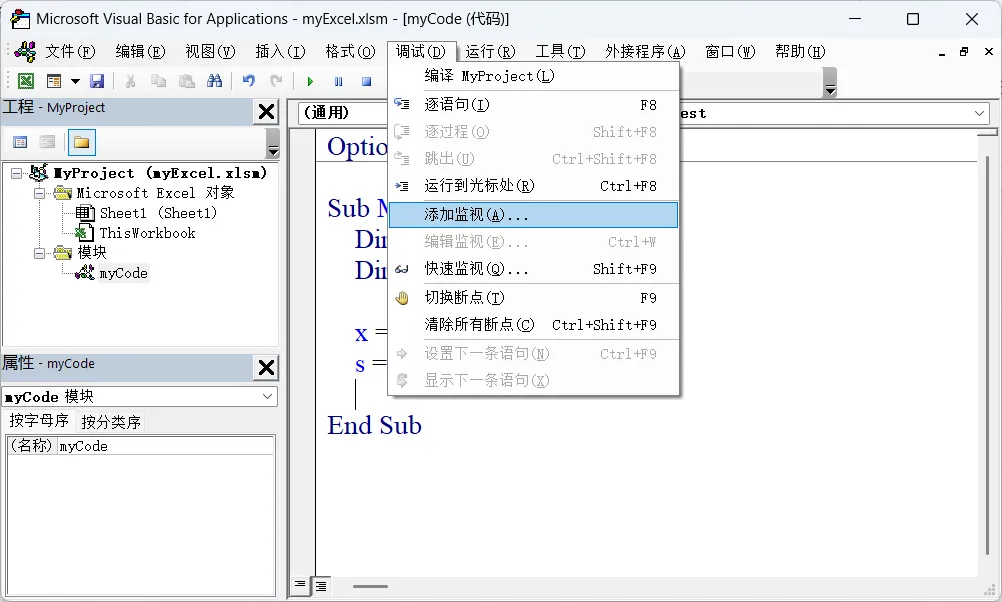Open the 工具(T) menu

560,51
